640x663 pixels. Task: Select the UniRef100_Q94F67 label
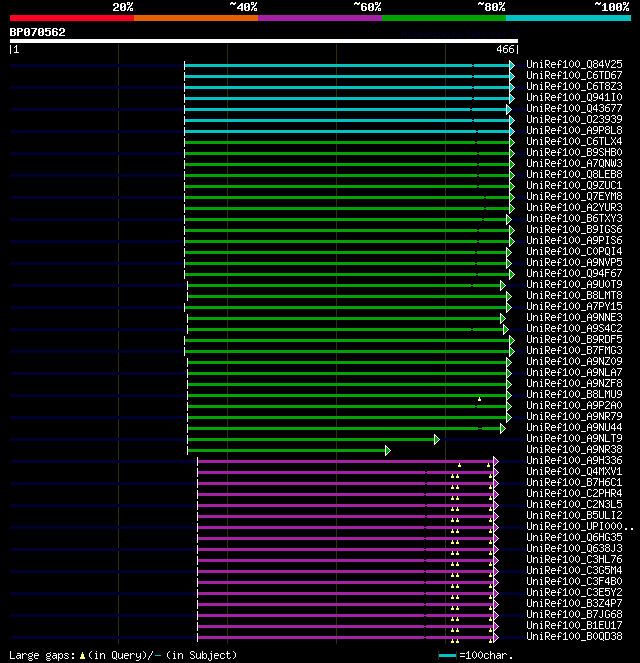[x=574, y=273]
